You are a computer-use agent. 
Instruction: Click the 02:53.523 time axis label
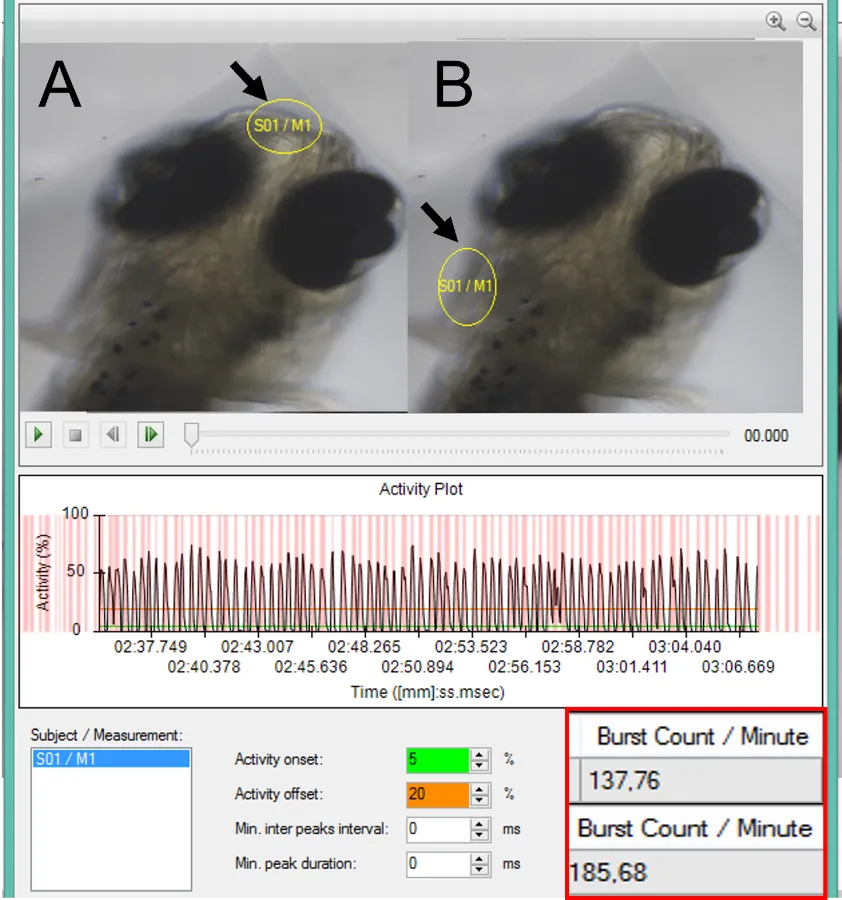coord(471,647)
